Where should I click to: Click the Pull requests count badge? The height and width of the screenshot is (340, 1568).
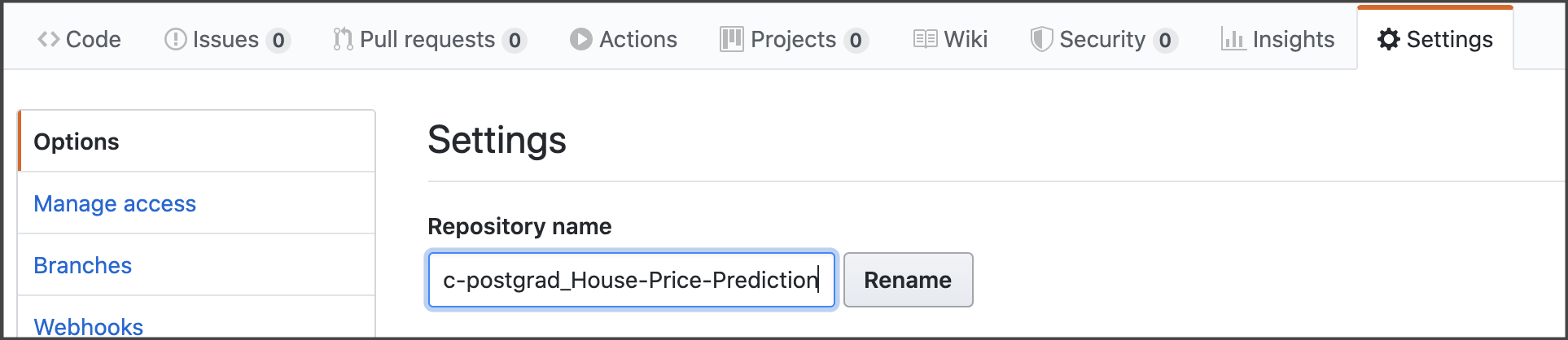515,40
